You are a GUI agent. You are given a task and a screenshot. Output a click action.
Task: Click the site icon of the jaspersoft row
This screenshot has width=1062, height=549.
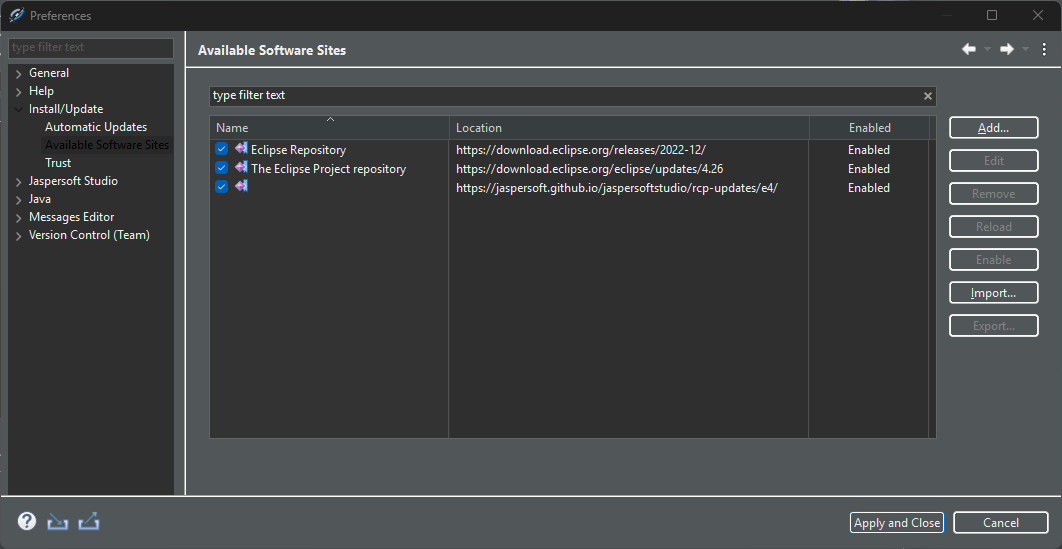point(241,186)
